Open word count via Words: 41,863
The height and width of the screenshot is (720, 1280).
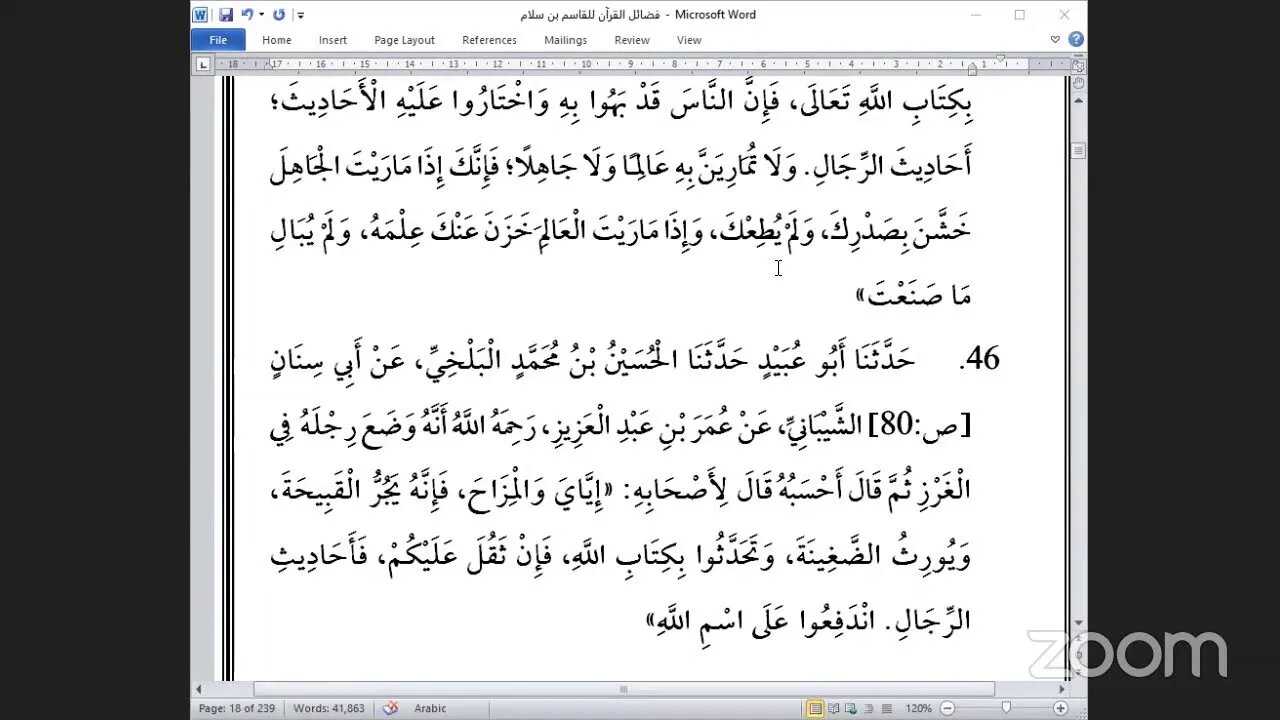pos(328,708)
